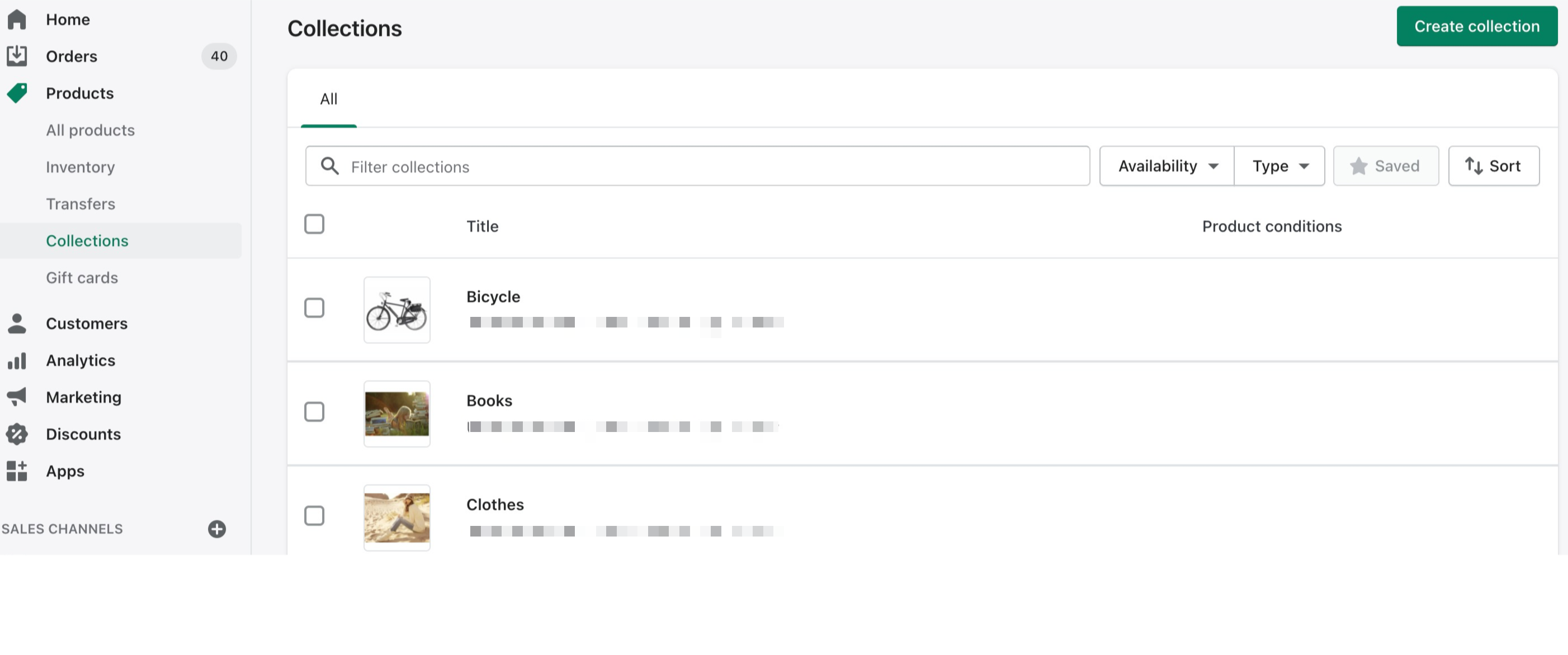Open Analytics via the bar chart icon
1568x655 pixels.
click(17, 360)
